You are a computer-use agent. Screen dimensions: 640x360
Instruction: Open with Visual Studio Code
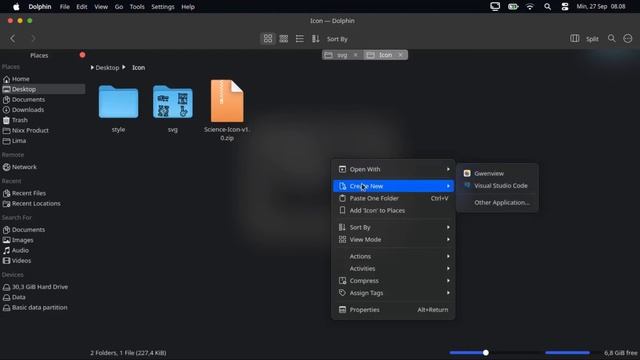497,186
